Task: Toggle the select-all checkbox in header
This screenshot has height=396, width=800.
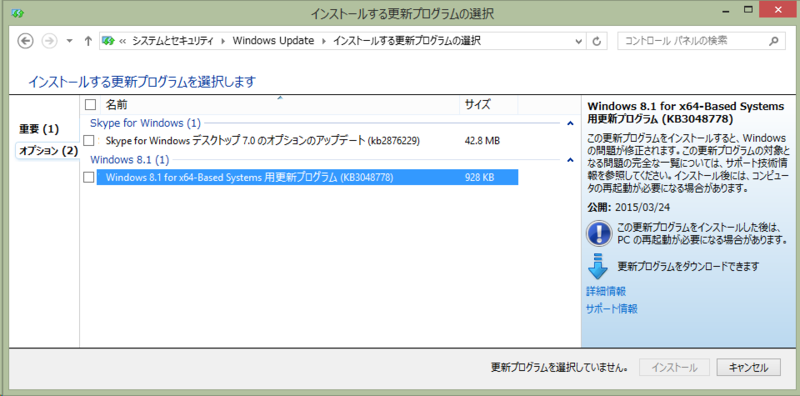Action: [90, 105]
